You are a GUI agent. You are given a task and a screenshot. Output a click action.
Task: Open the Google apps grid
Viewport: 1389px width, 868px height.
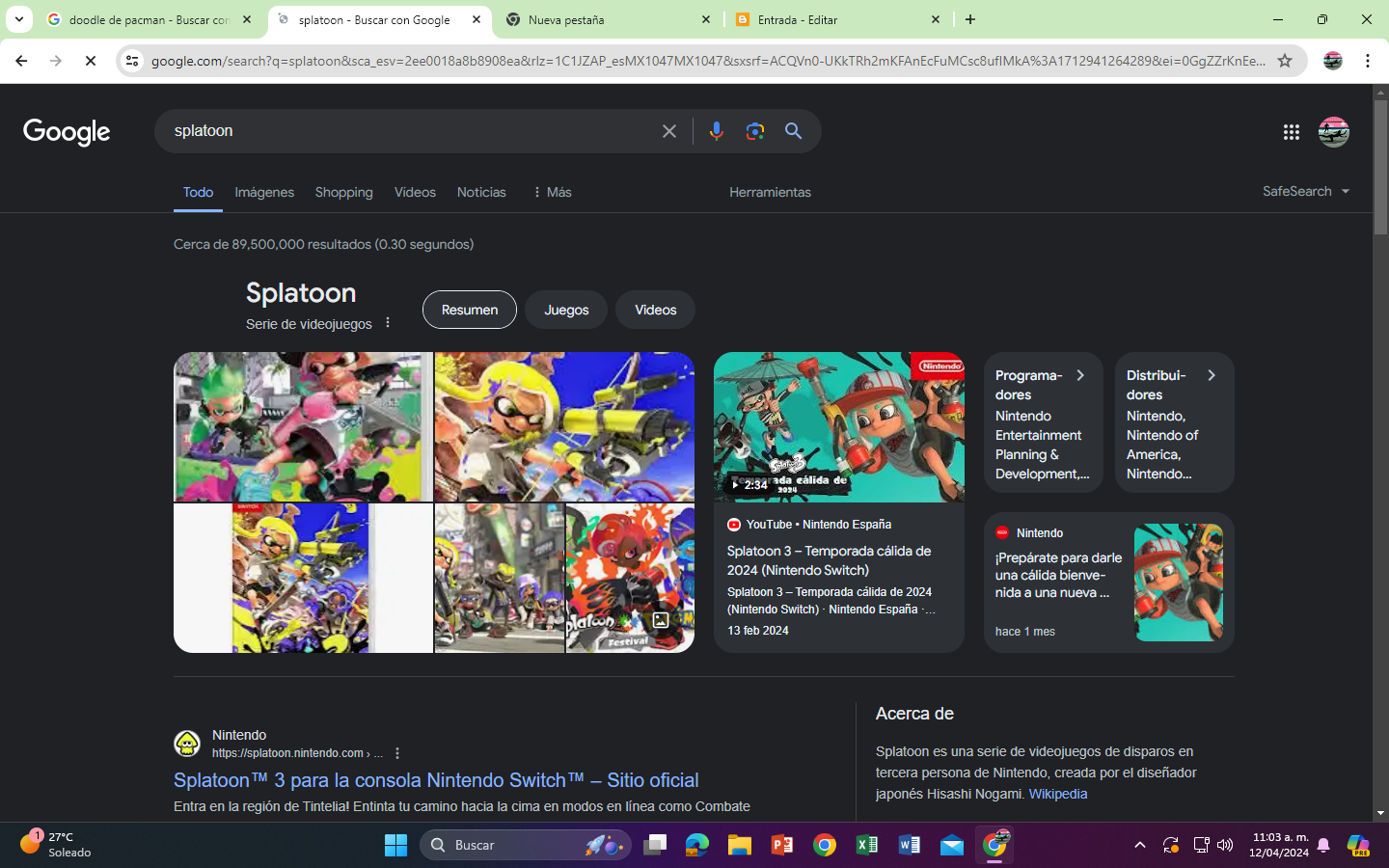point(1292,132)
